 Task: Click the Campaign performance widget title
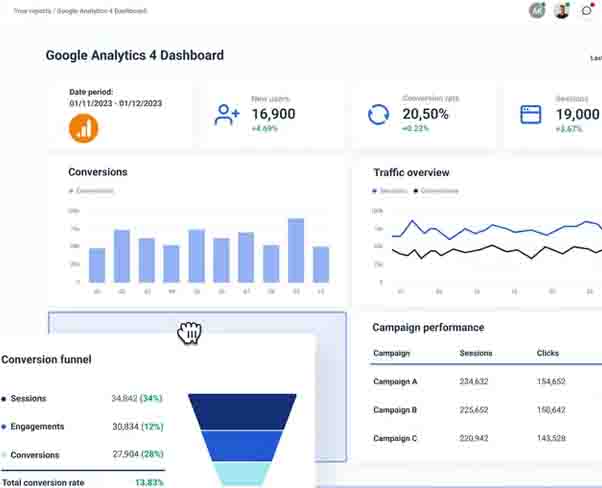click(428, 328)
